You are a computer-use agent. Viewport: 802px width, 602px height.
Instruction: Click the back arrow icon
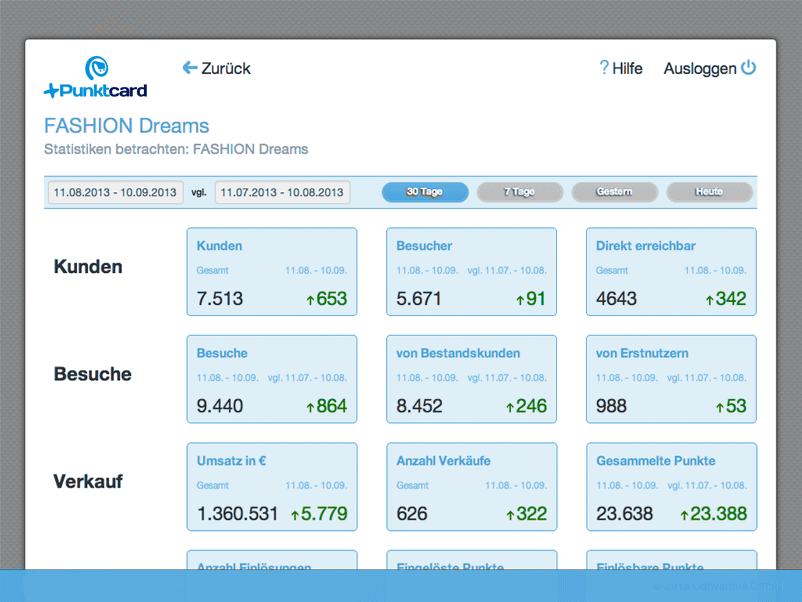(x=190, y=68)
